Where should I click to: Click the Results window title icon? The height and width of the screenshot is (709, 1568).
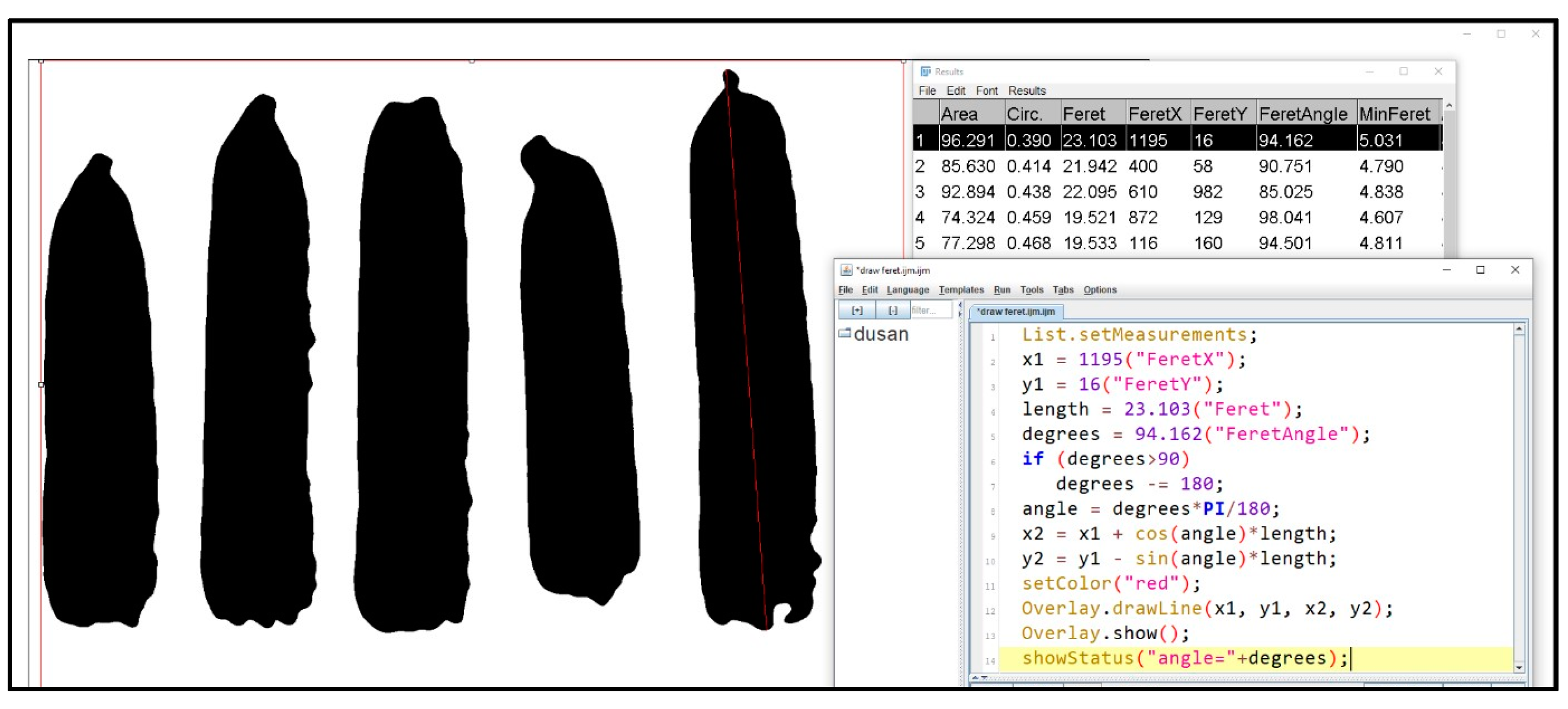tap(925, 71)
